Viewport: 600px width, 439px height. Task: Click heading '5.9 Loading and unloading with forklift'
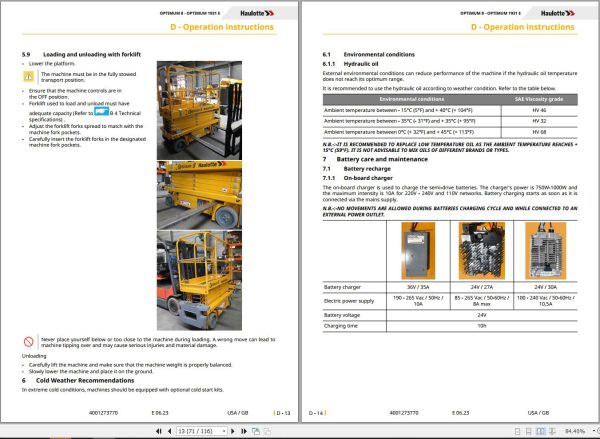click(x=82, y=54)
